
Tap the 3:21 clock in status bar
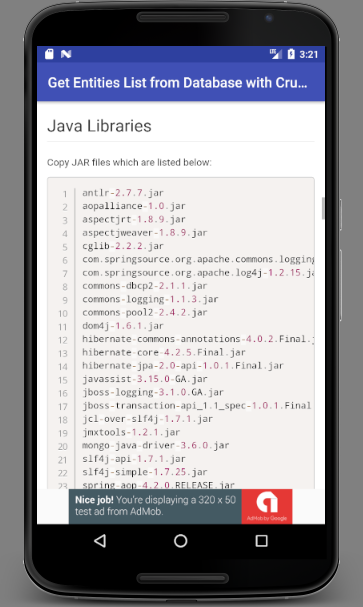click(x=308, y=54)
